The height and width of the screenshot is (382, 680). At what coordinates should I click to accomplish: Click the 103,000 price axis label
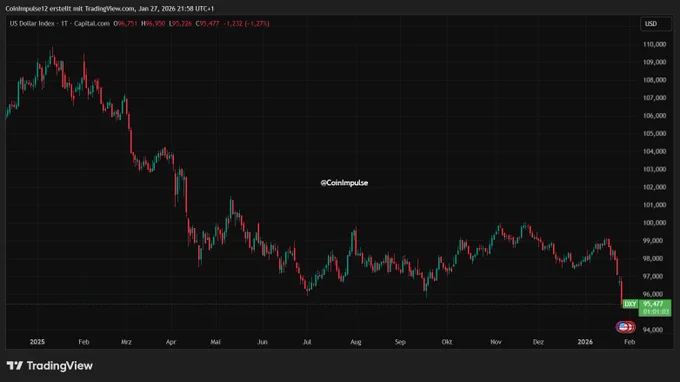click(x=654, y=169)
